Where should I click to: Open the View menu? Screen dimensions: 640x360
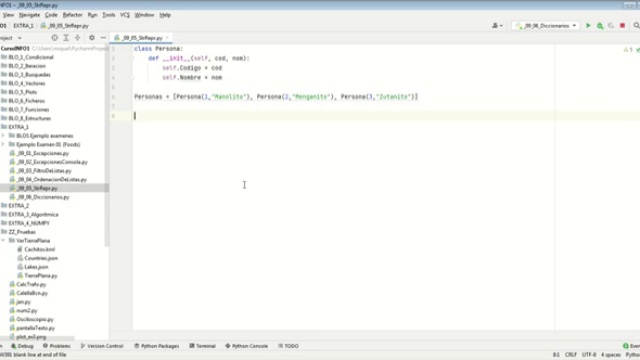click(8, 15)
